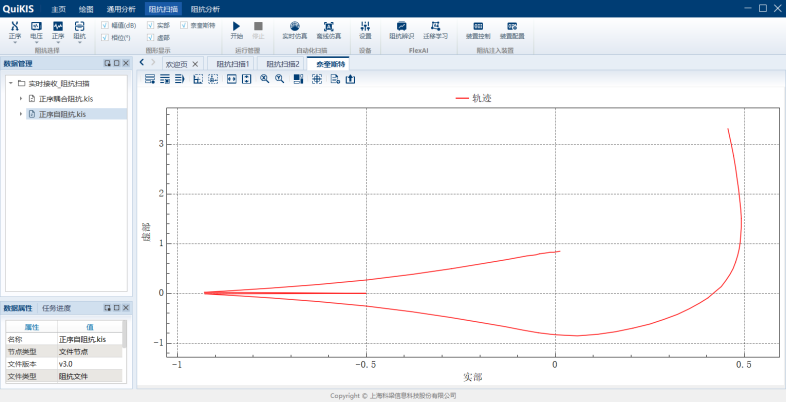Click the 开始 (start) run button

tap(236, 28)
